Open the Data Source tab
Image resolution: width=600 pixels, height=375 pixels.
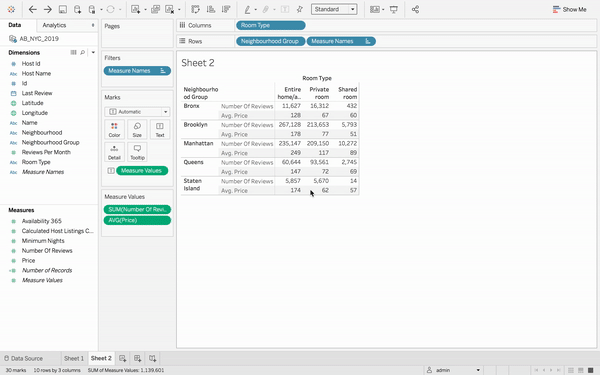(x=23, y=359)
